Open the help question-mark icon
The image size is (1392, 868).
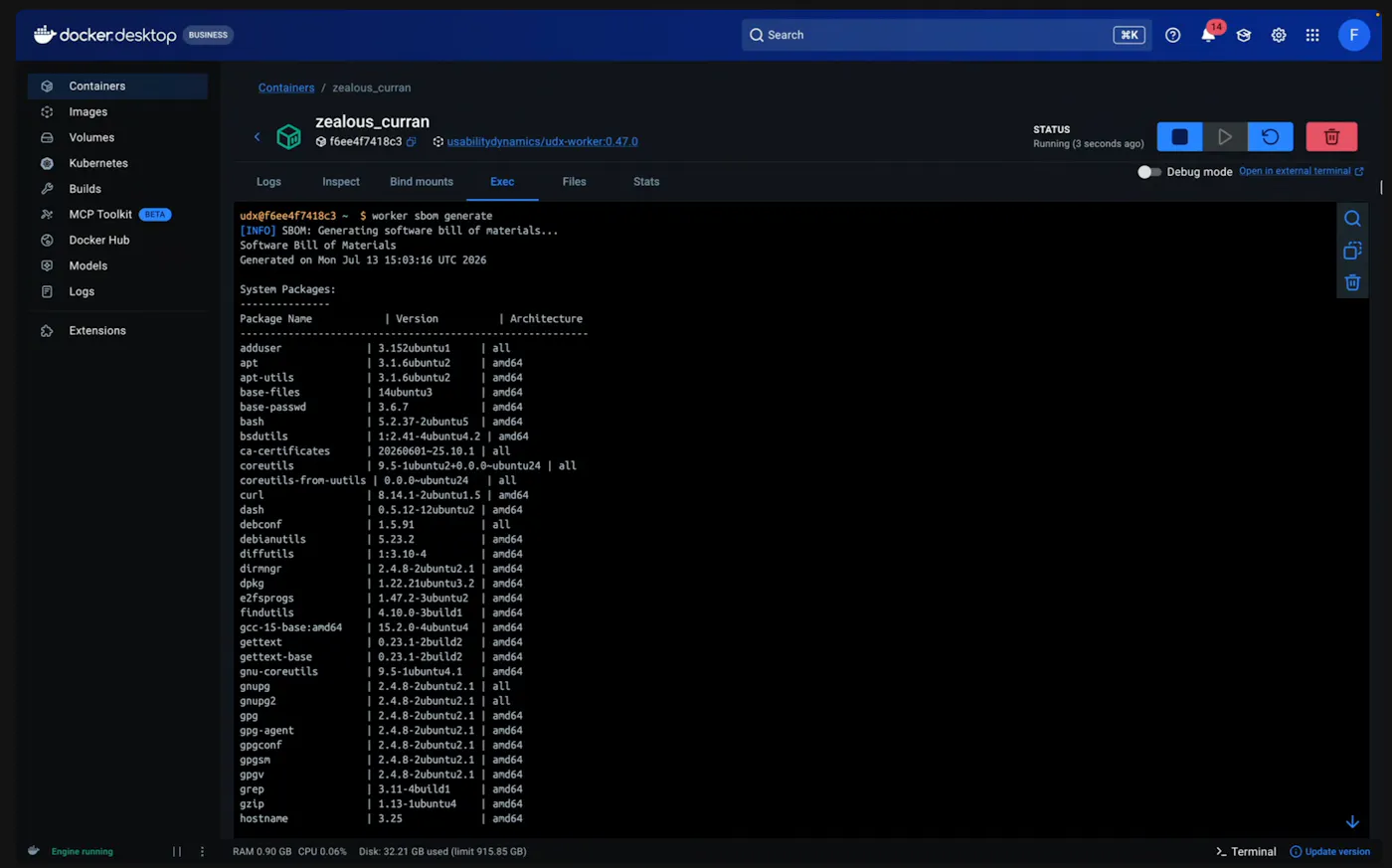tap(1173, 35)
